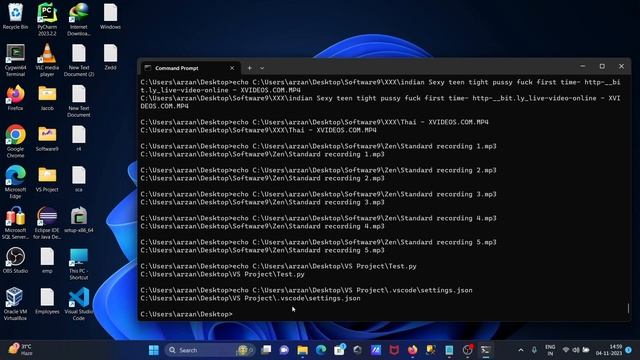The width and height of the screenshot is (640, 360).
Task: Select 'New Text Document' file under Jacob row
Action: [79, 101]
